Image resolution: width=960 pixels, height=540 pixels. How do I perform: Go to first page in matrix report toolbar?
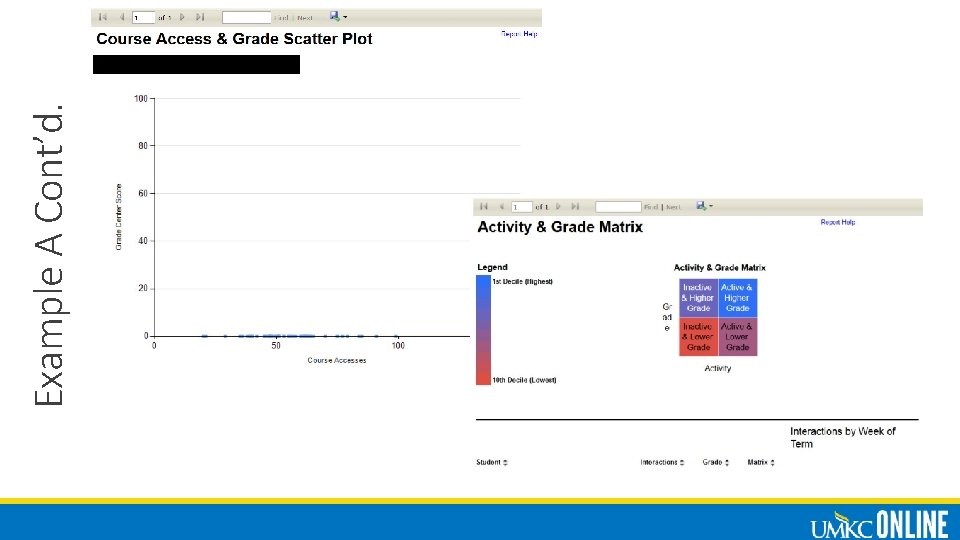pos(484,206)
